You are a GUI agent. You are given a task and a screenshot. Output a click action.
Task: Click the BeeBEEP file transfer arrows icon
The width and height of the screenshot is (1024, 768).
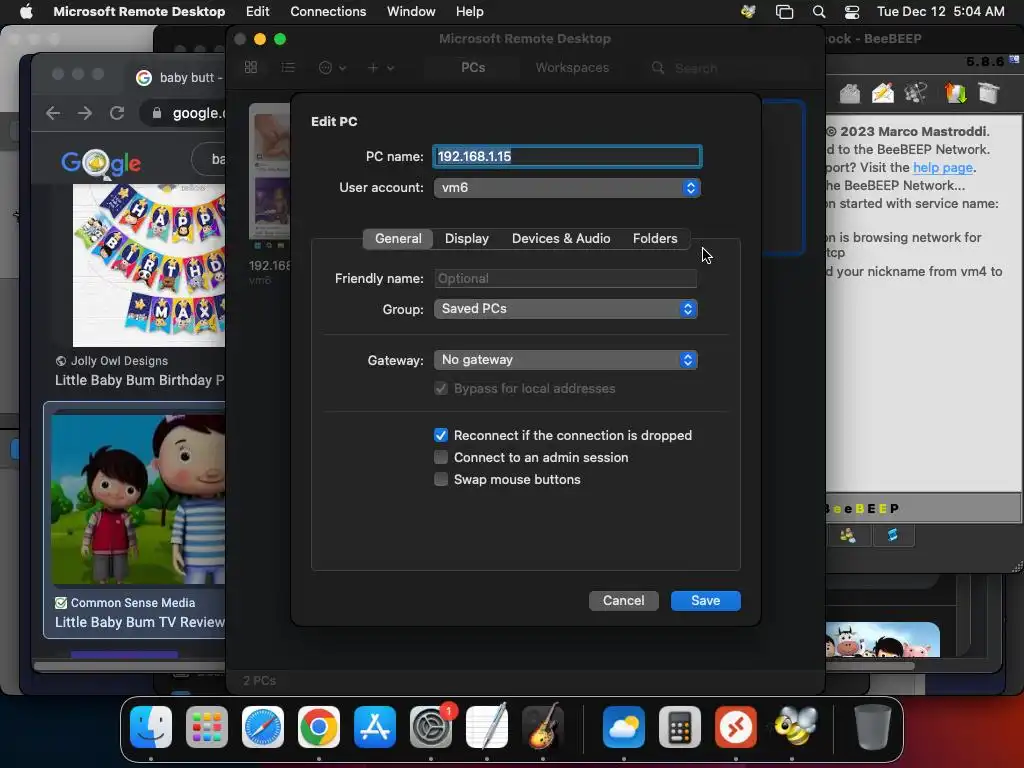click(955, 93)
